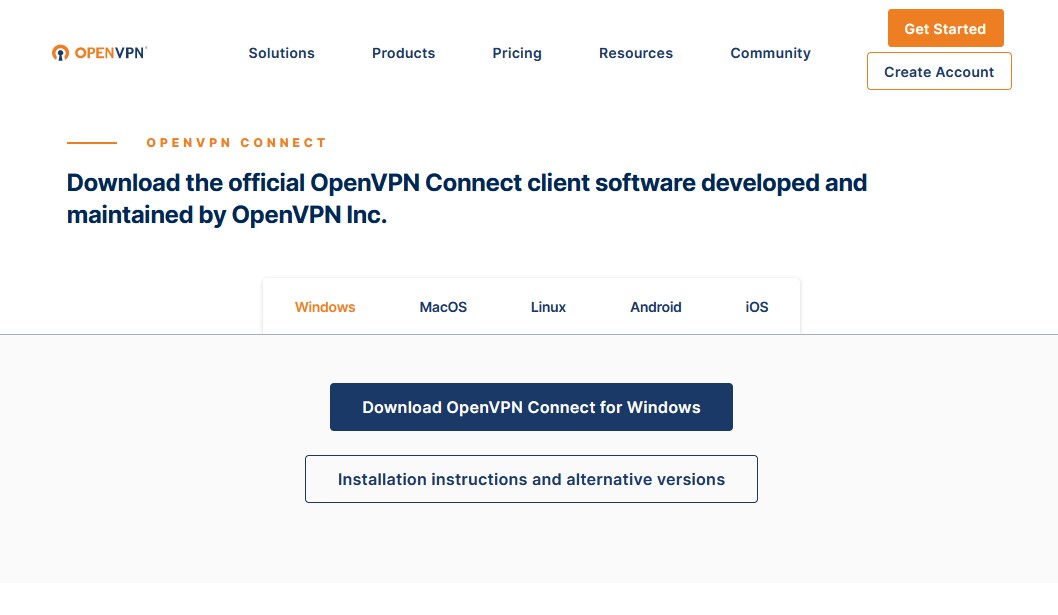Expand the Products menu in the header
This screenshot has height=615, width=1058.
(x=403, y=53)
